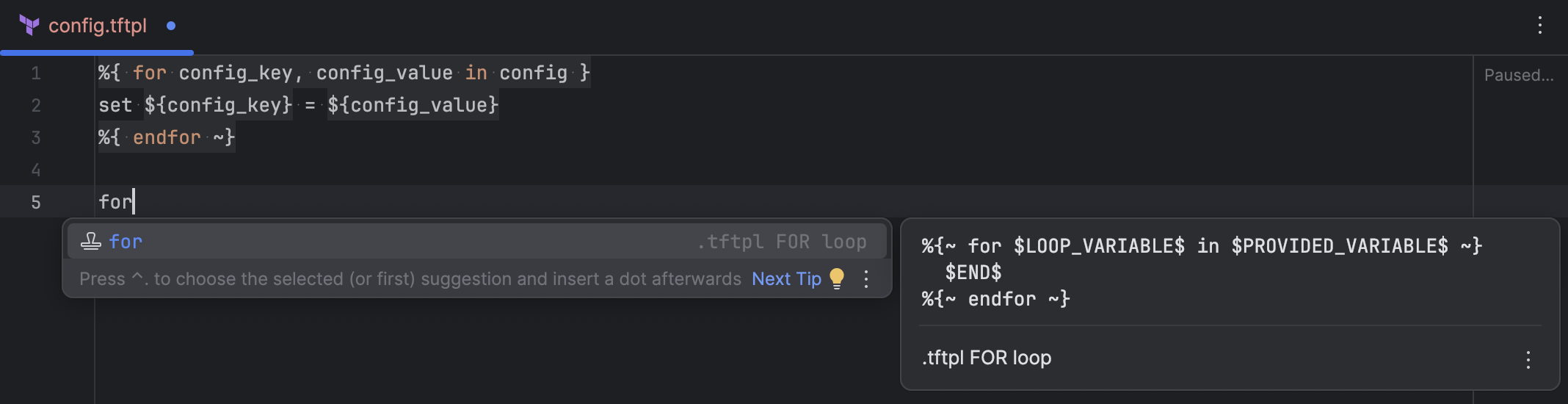Choose the 'for' live template suggestion
Screen dimensions: 1568x404
pos(126,242)
